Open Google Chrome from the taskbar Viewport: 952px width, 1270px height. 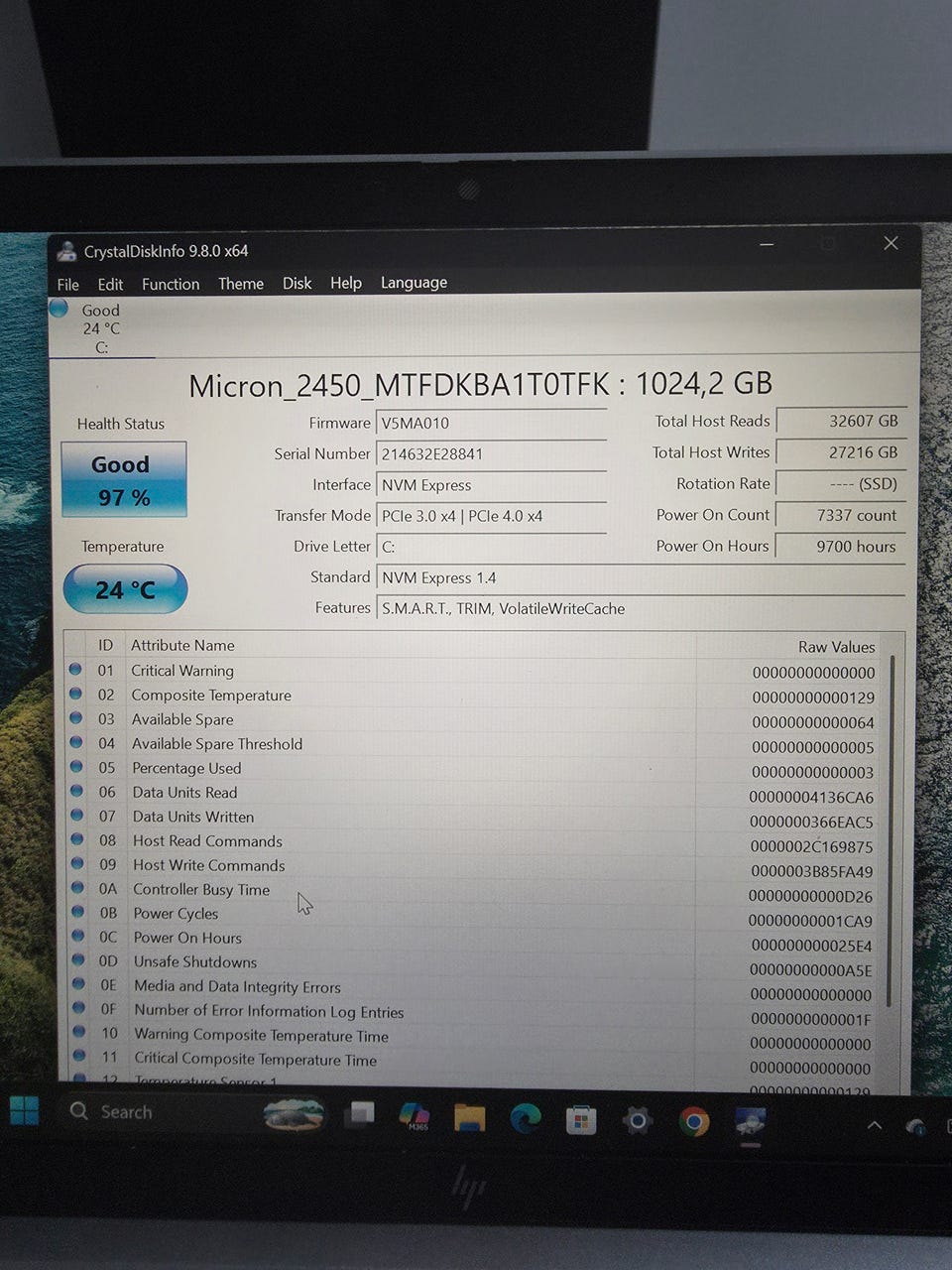694,1123
